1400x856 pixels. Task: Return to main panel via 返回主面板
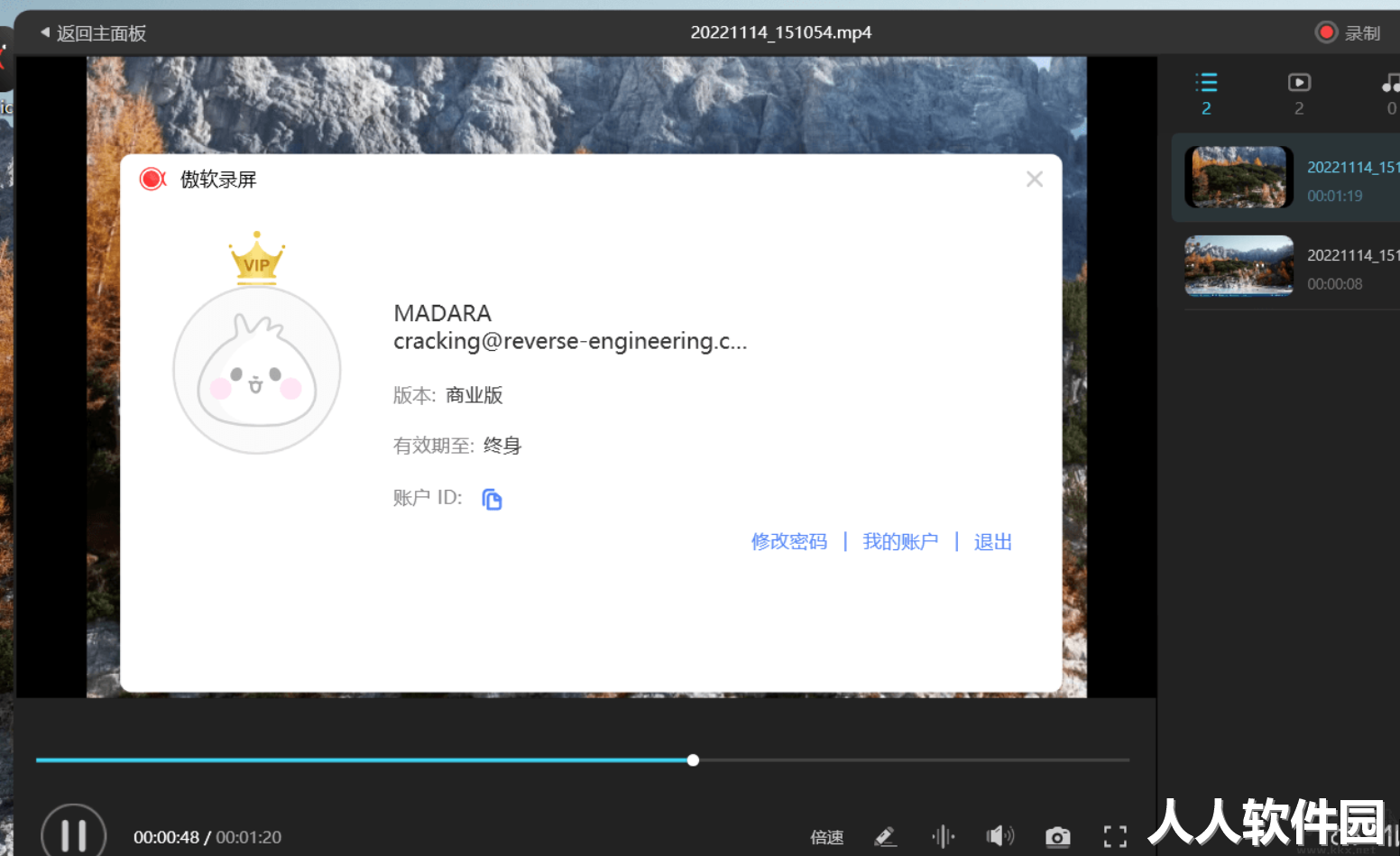tap(93, 33)
